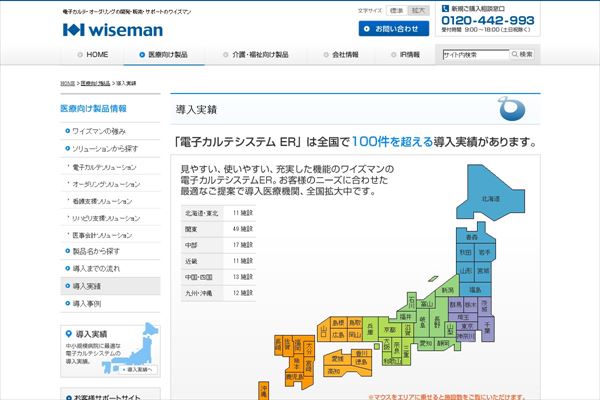
Task: Open the HOME navigation tab
Action: (93, 55)
